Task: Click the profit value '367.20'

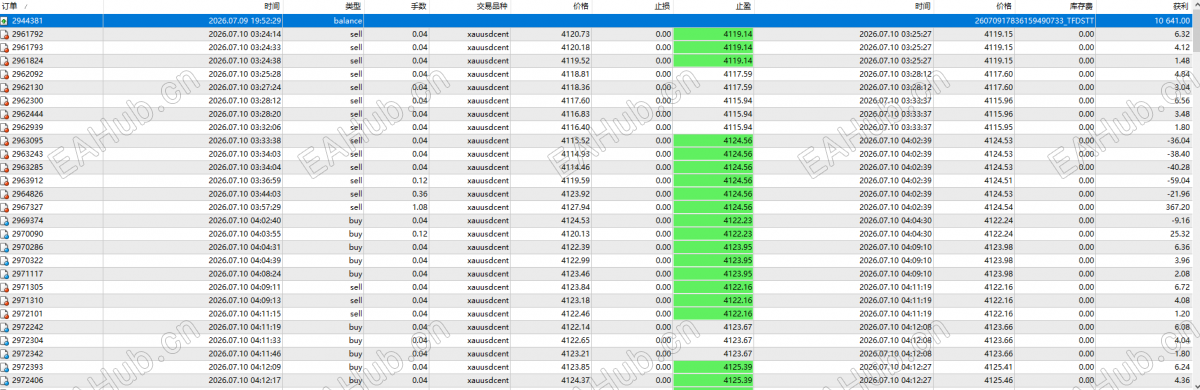Action: 1177,207
